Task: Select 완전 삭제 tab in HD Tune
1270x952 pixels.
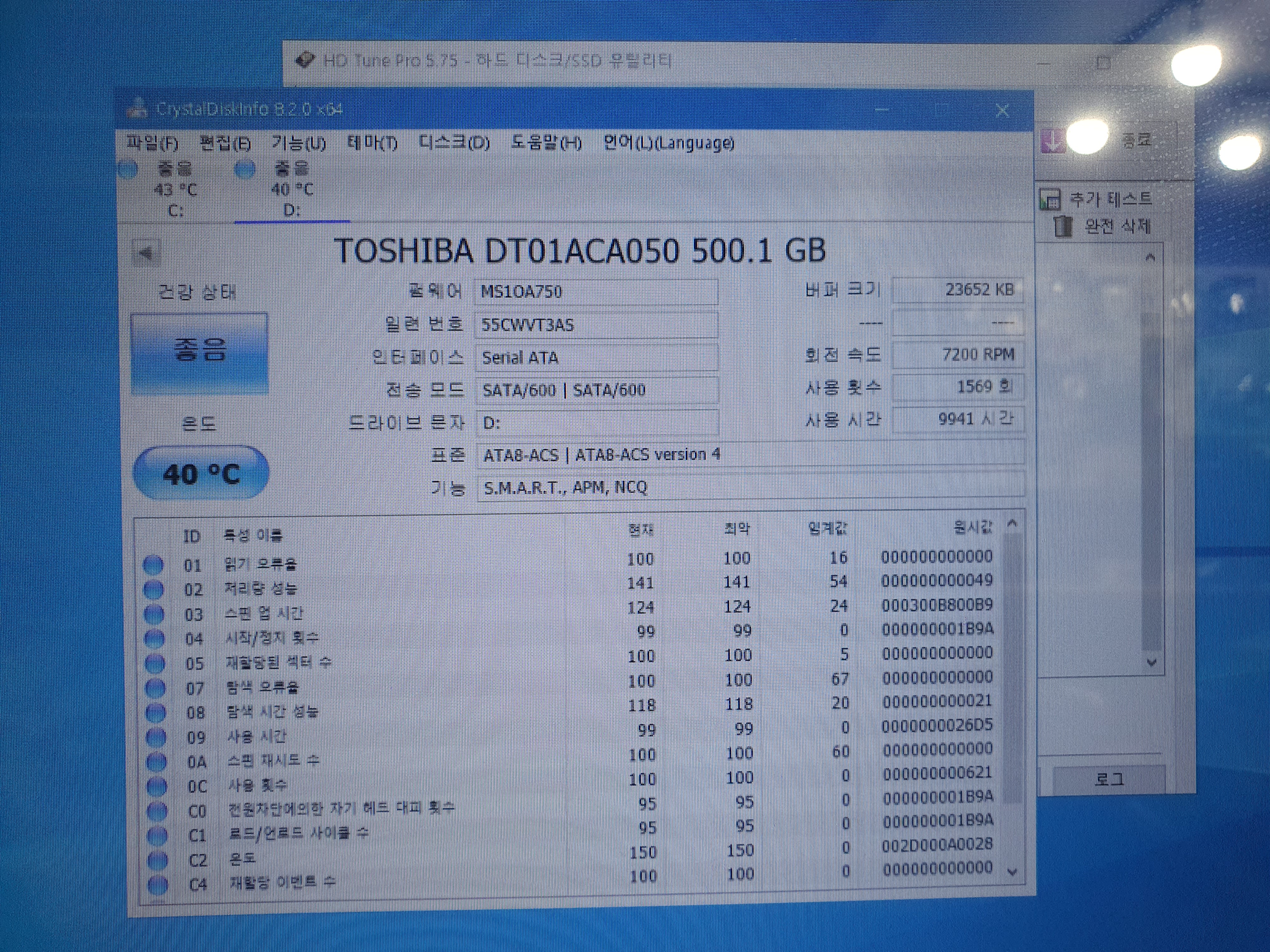Action: (1103, 226)
